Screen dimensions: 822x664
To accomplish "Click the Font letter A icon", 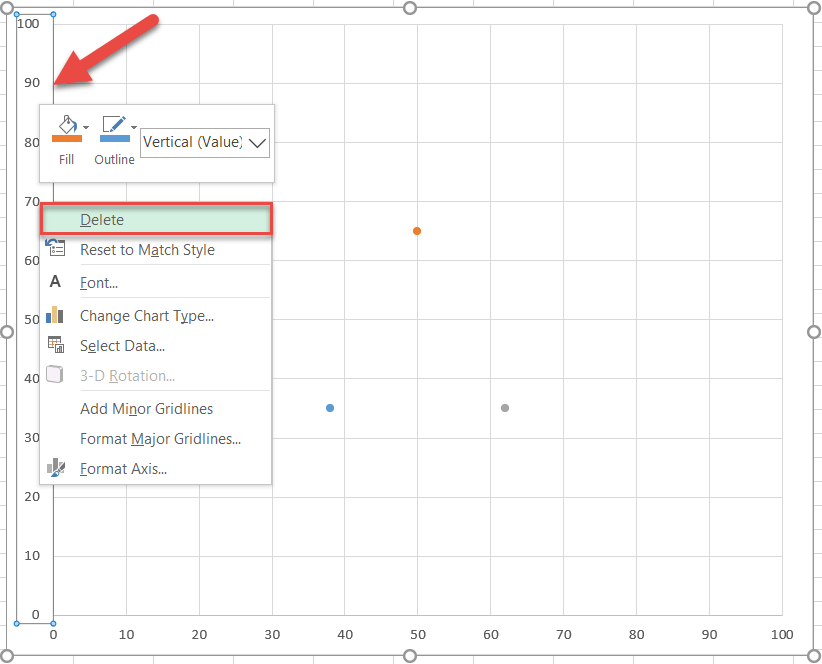I will pyautogui.click(x=55, y=282).
